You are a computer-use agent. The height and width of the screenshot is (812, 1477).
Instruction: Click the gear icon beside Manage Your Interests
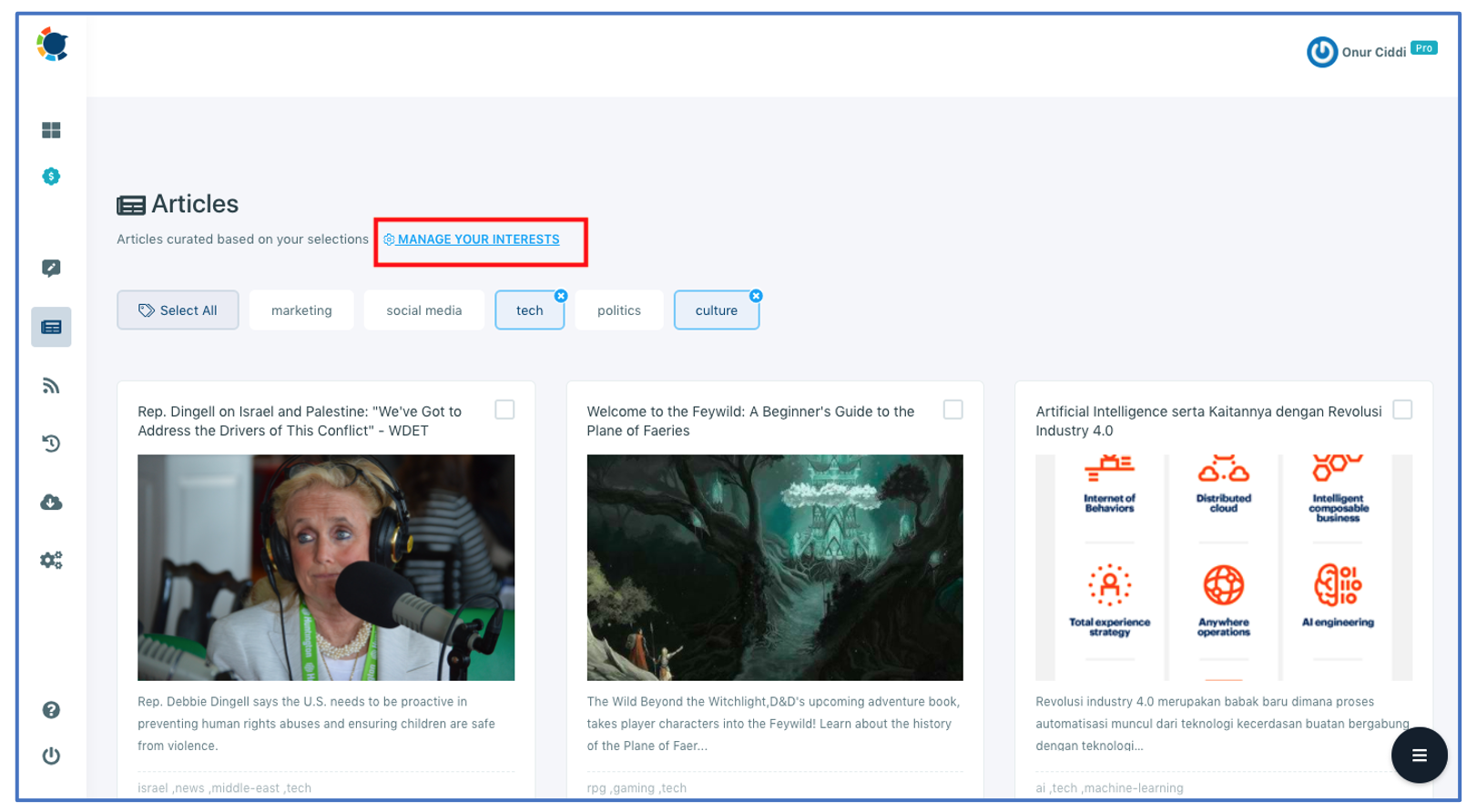click(x=389, y=239)
